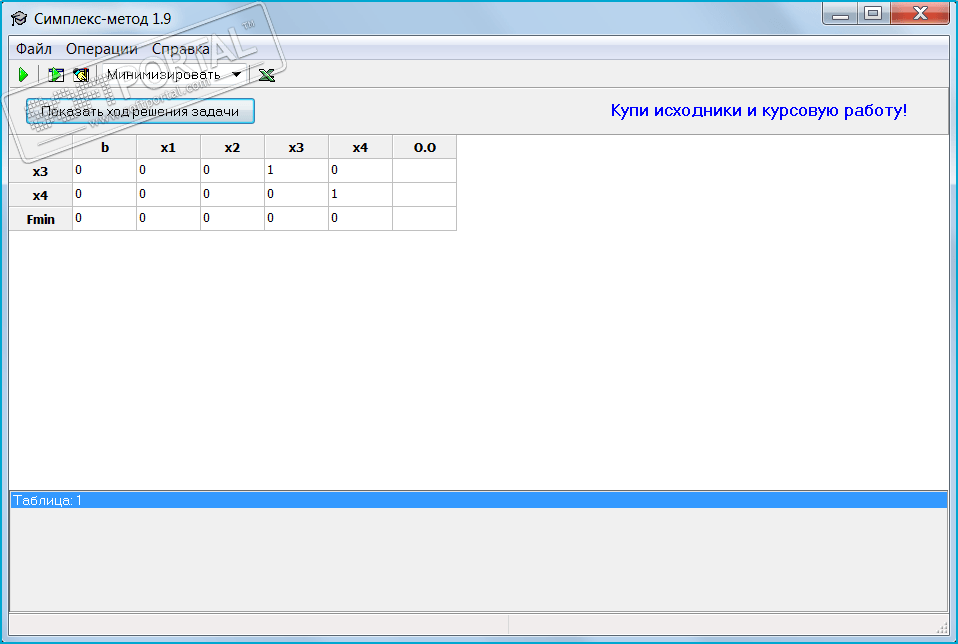Open the Операции menu

(101, 49)
